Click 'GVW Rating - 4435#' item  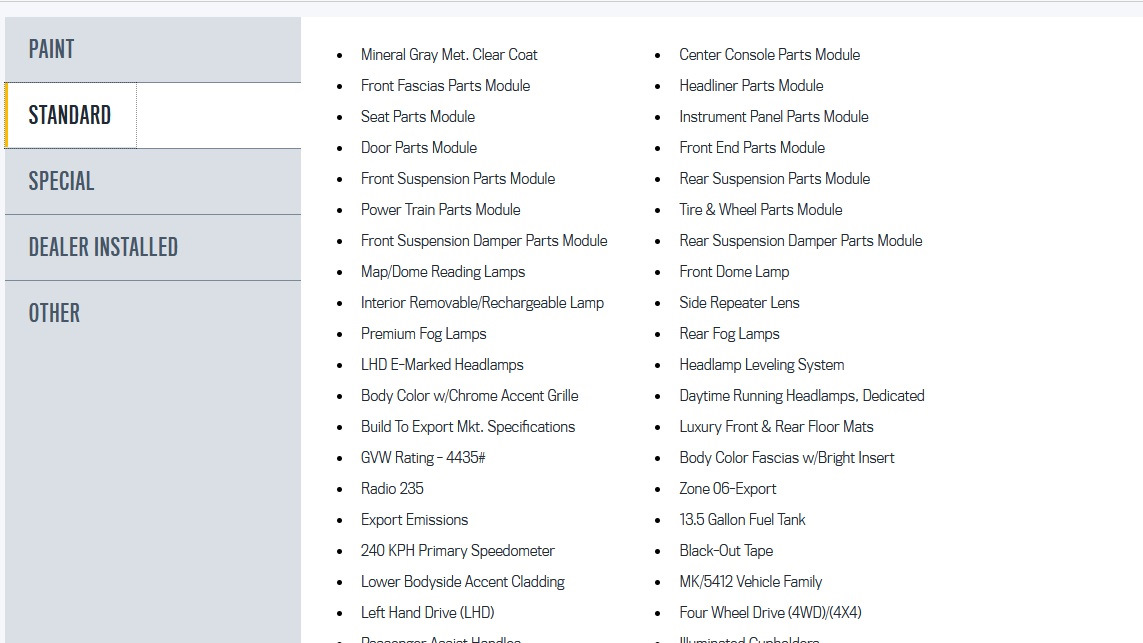pyautogui.click(x=423, y=458)
